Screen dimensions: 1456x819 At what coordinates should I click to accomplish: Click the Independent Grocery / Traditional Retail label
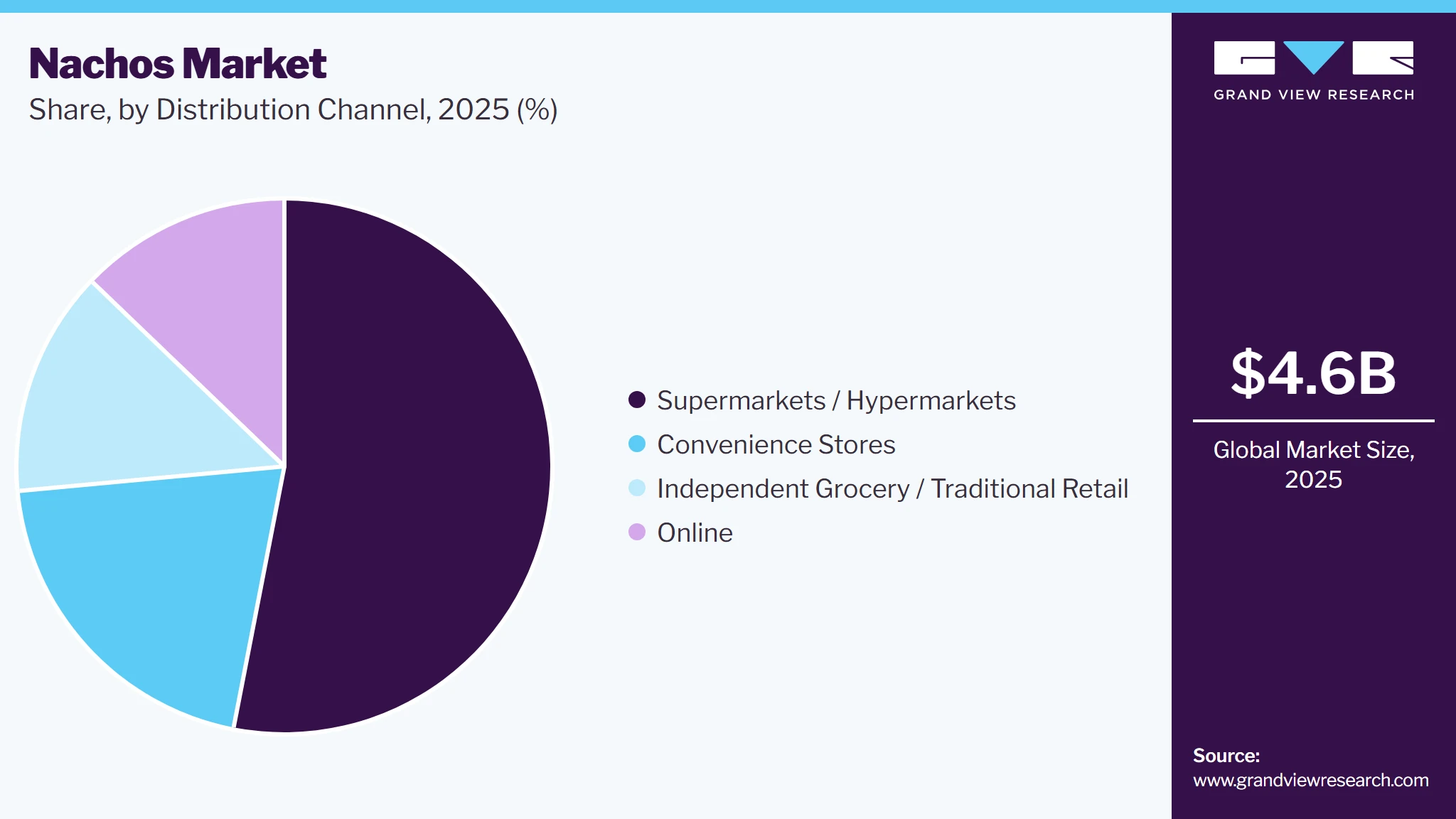pyautogui.click(x=892, y=489)
